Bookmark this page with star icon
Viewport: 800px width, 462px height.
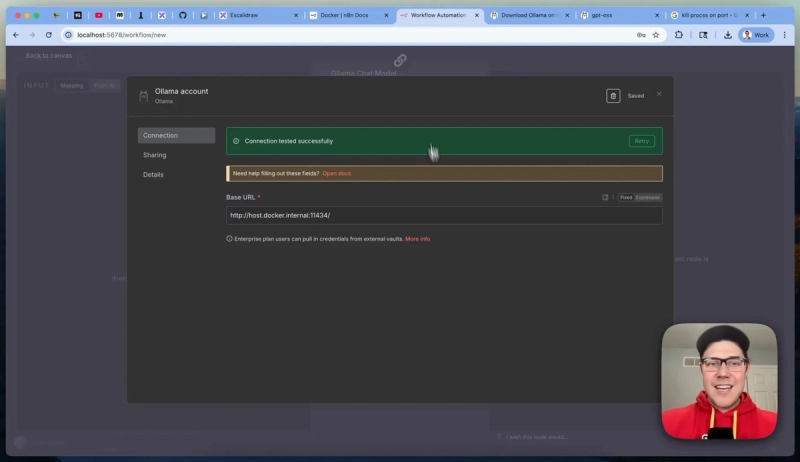coord(656,35)
